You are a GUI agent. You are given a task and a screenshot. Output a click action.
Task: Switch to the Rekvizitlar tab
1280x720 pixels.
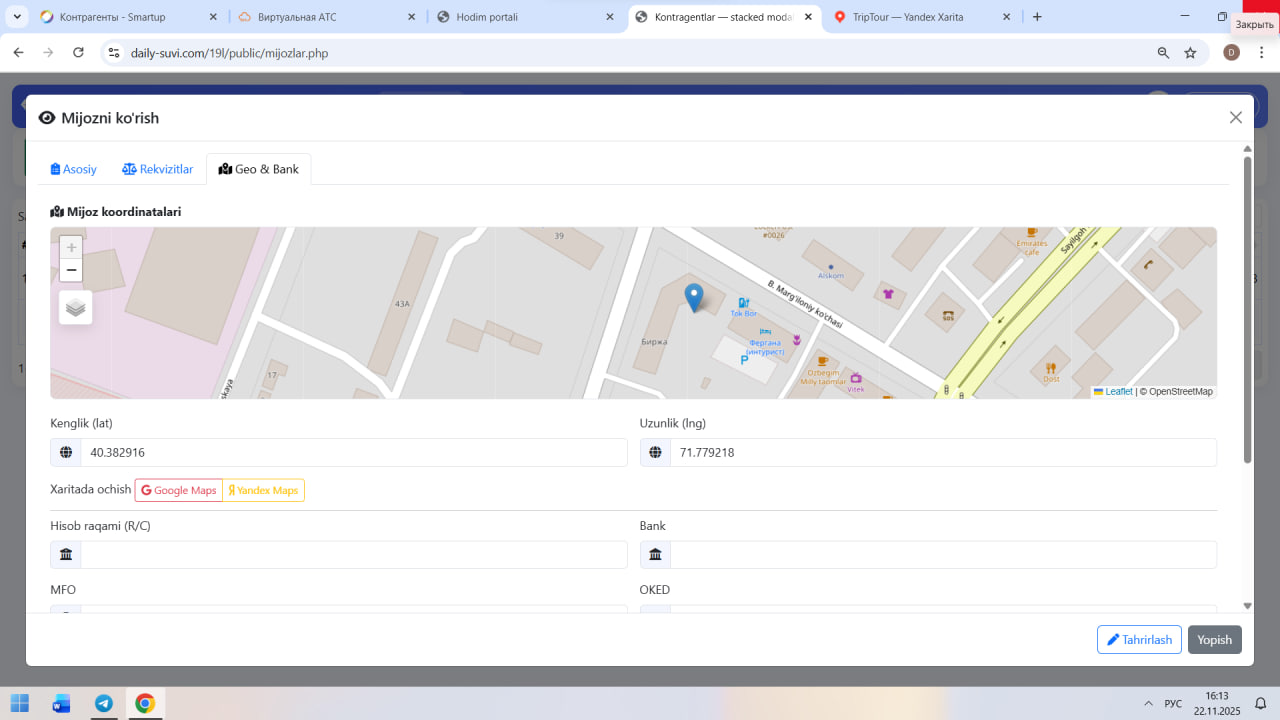[158, 169]
